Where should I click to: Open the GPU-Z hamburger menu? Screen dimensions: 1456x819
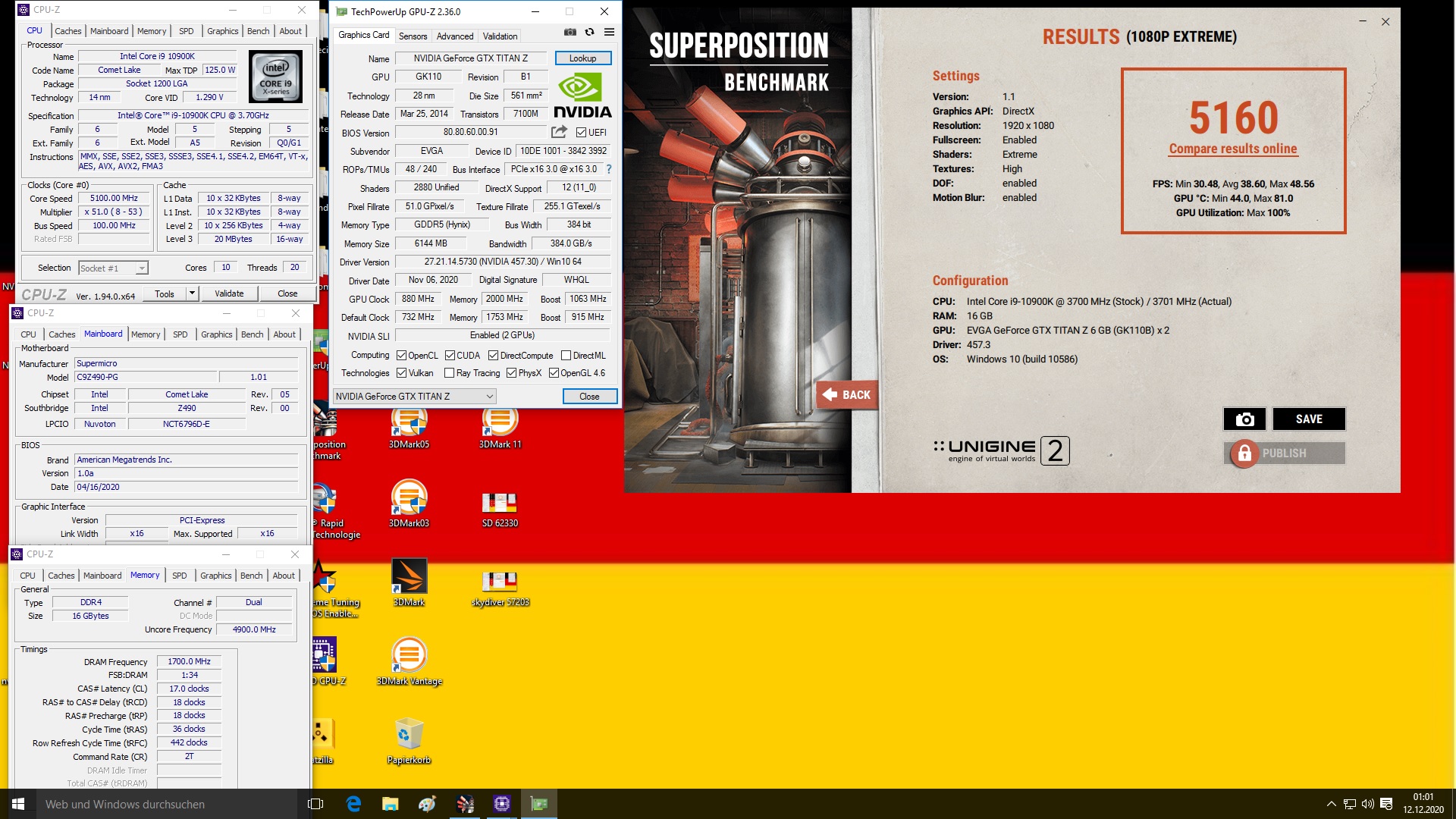[x=609, y=32]
